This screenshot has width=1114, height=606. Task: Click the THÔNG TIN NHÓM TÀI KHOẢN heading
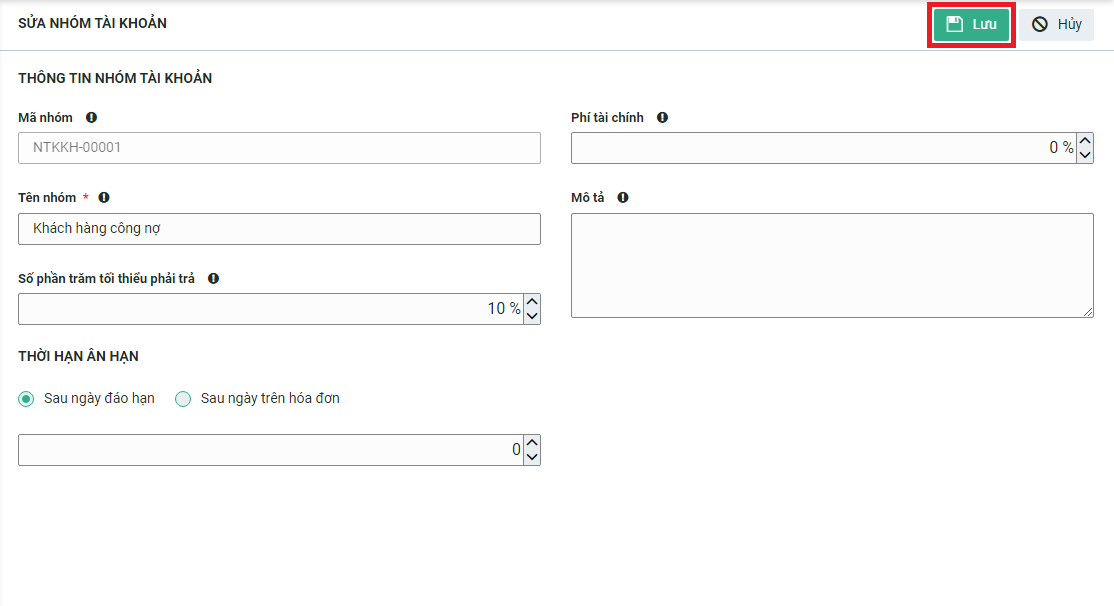115,78
